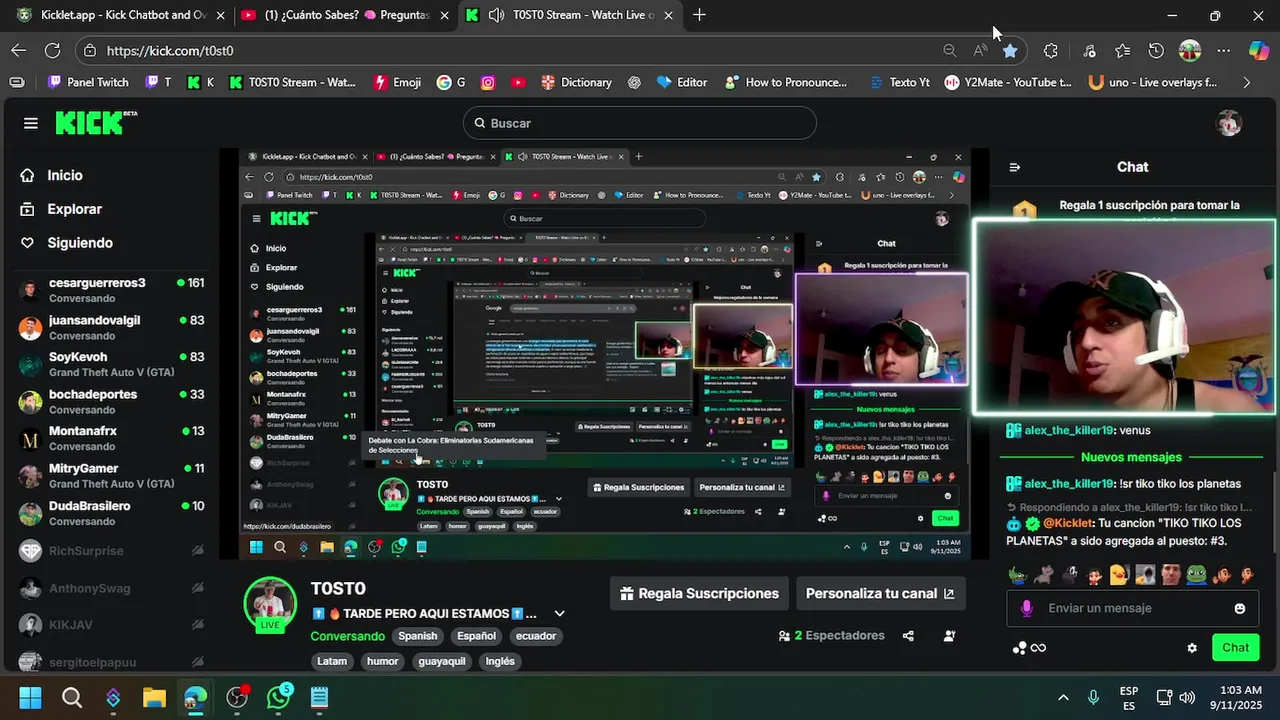Screen dimensions: 1280x720
Task: Click the guayaquil tag
Action: 442,661
